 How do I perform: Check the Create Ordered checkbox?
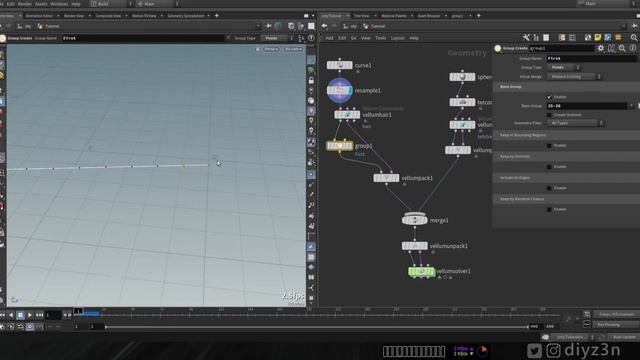coord(549,115)
